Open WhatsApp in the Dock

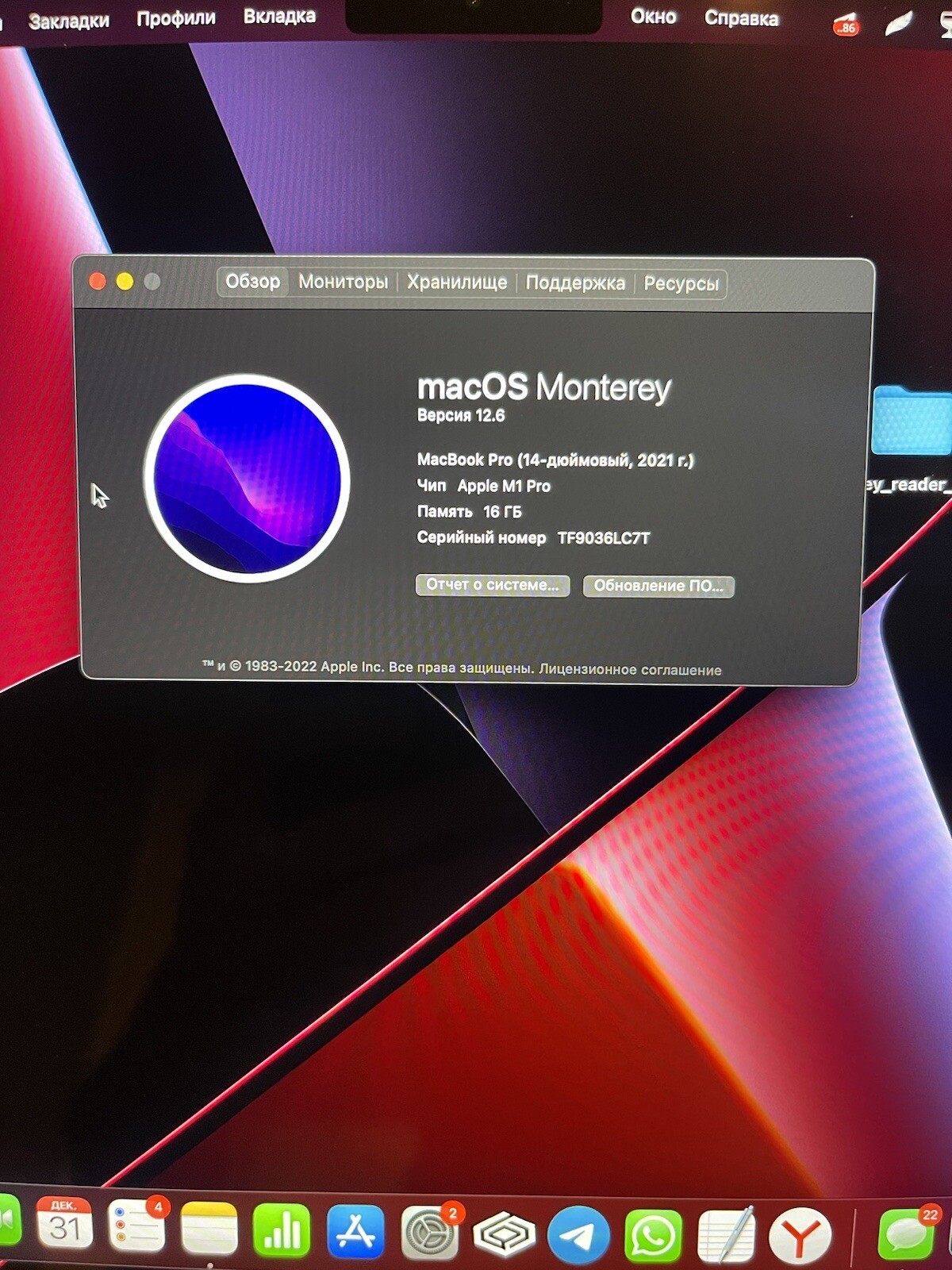(x=653, y=1236)
